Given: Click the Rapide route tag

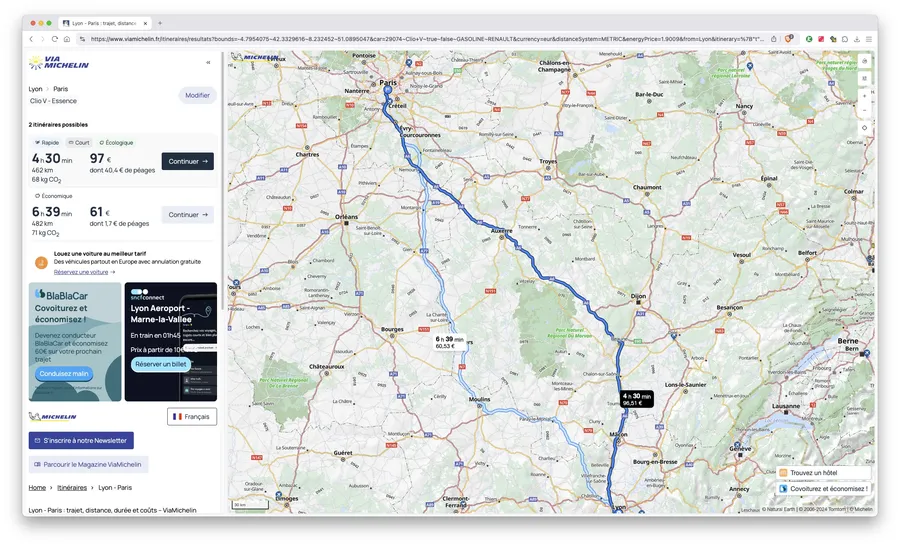Looking at the screenshot, I should click(47, 142).
